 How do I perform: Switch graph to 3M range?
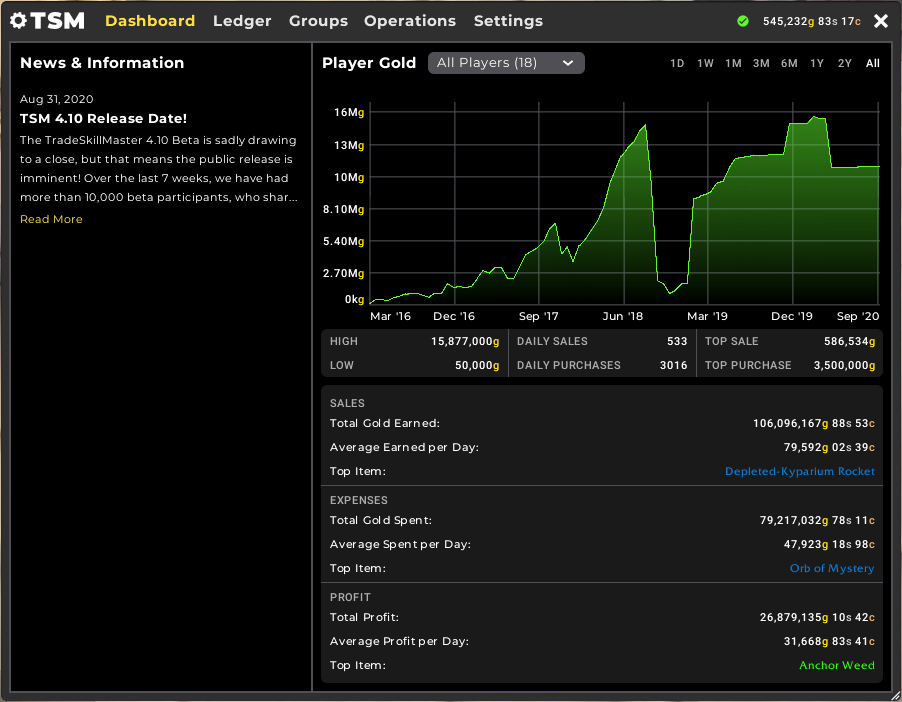tap(761, 64)
